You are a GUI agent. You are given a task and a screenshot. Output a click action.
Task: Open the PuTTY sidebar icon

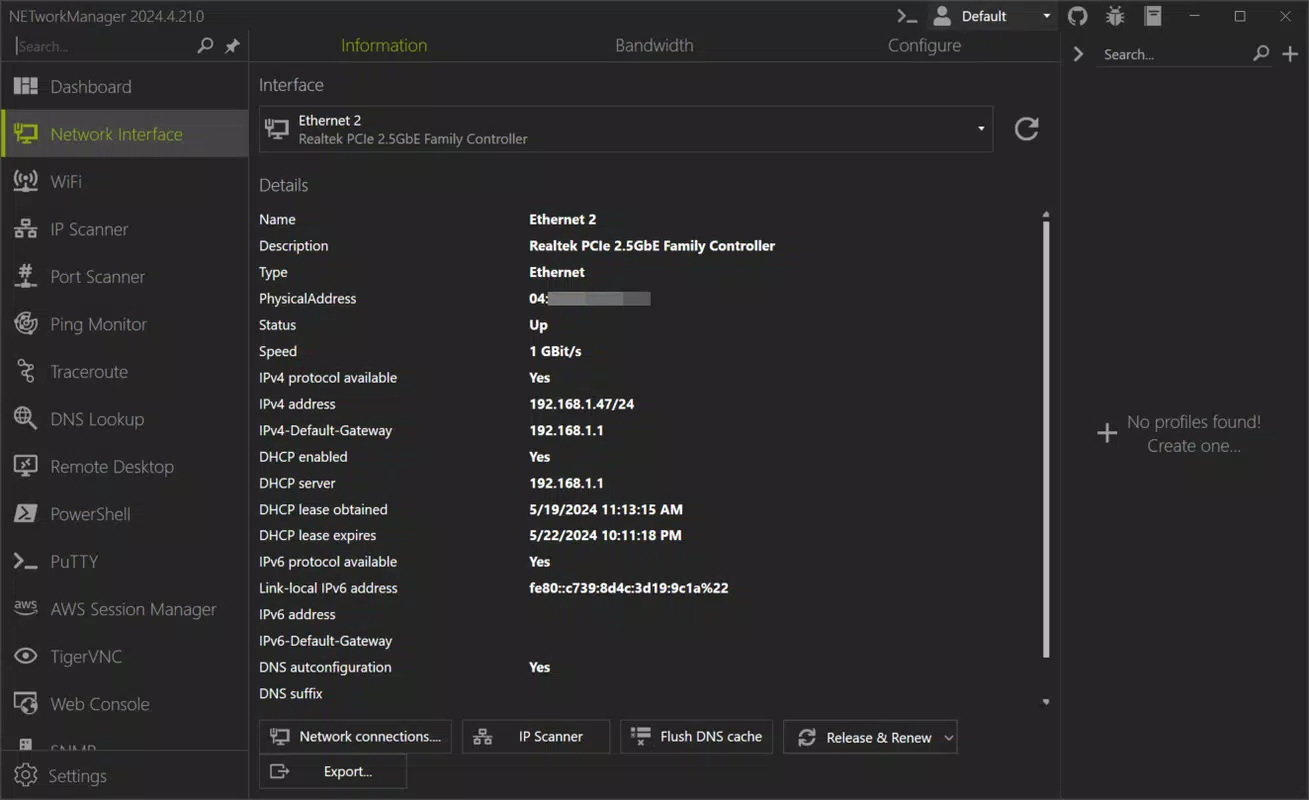(x=25, y=562)
